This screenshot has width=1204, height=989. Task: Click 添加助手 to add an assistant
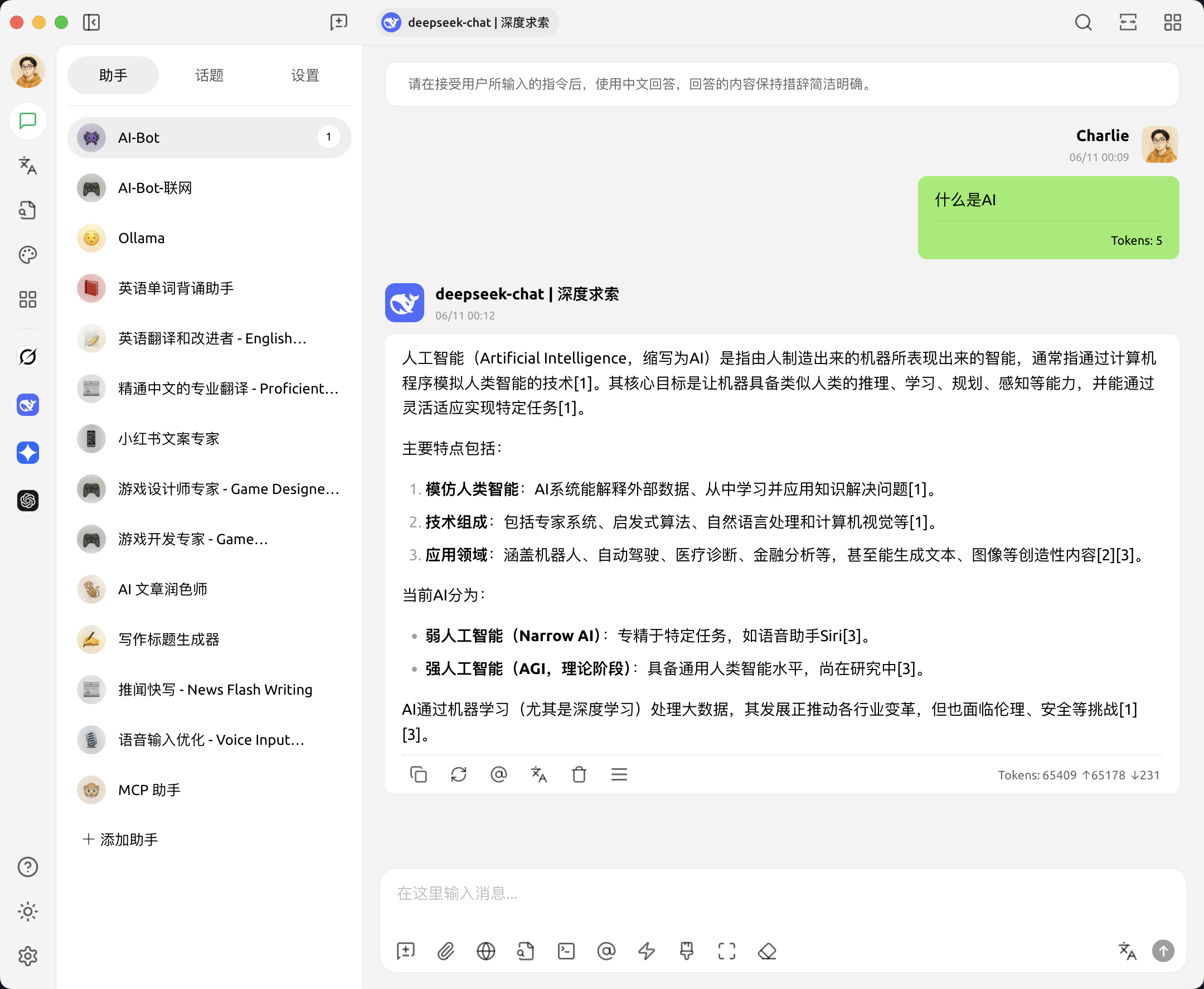(120, 839)
